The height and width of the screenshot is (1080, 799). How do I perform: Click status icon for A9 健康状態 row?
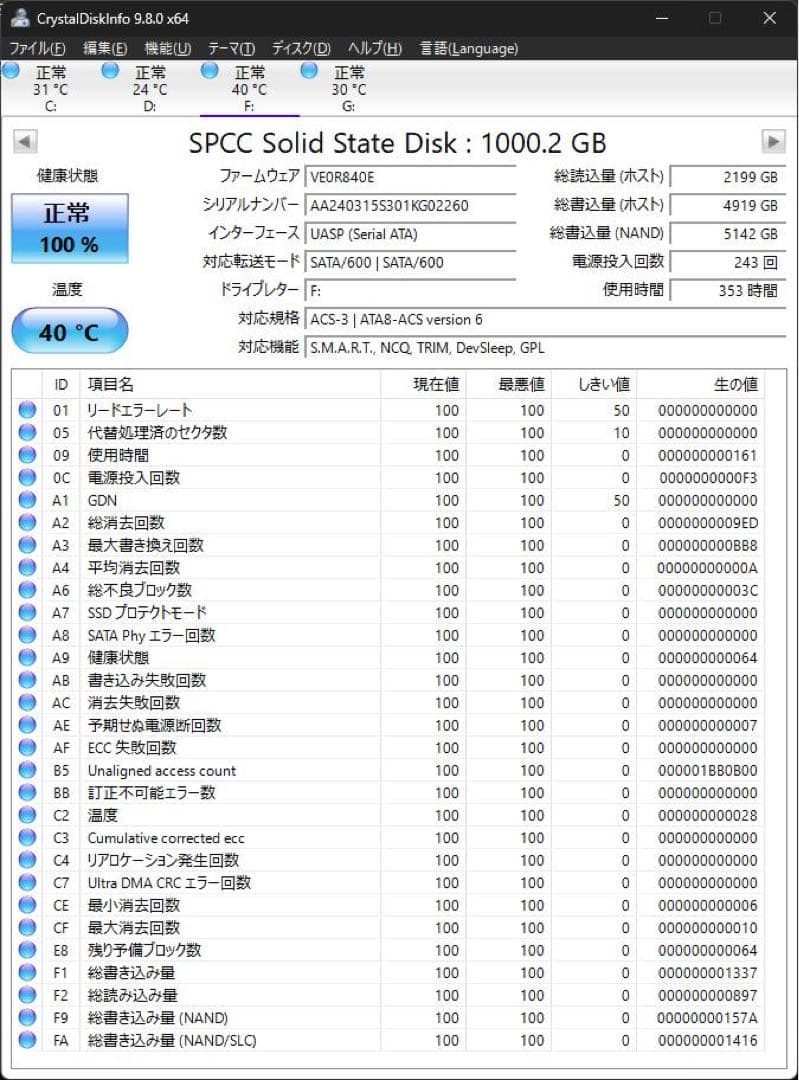28,658
